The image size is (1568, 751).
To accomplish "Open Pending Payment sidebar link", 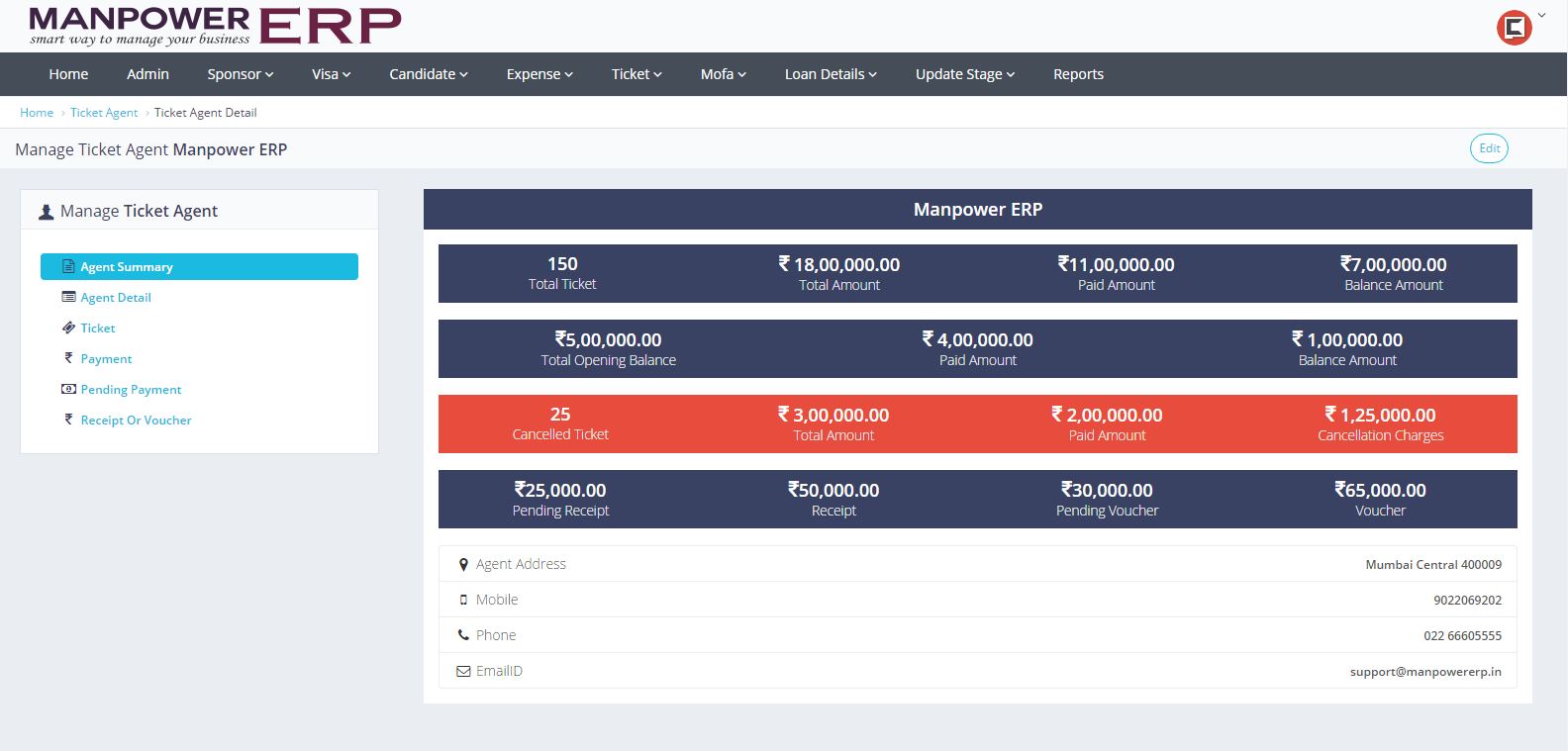I will [x=131, y=389].
